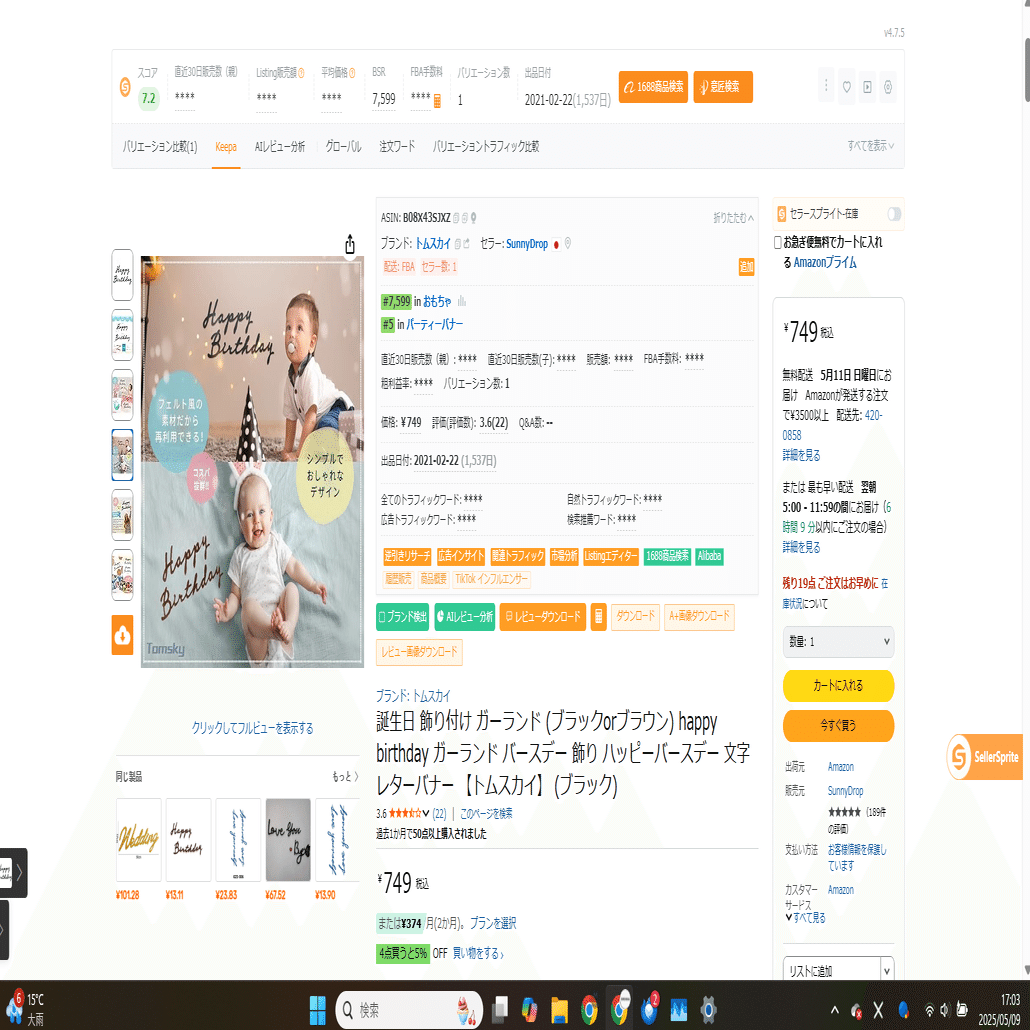Click the カートに入れる button
This screenshot has width=1030, height=1030.
click(838, 686)
